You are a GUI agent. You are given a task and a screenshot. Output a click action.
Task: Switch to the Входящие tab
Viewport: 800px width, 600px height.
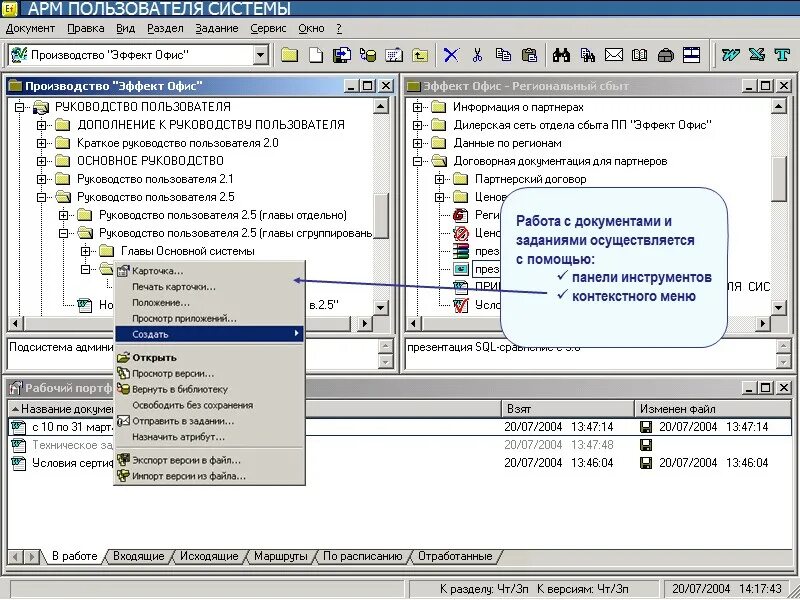(x=139, y=556)
